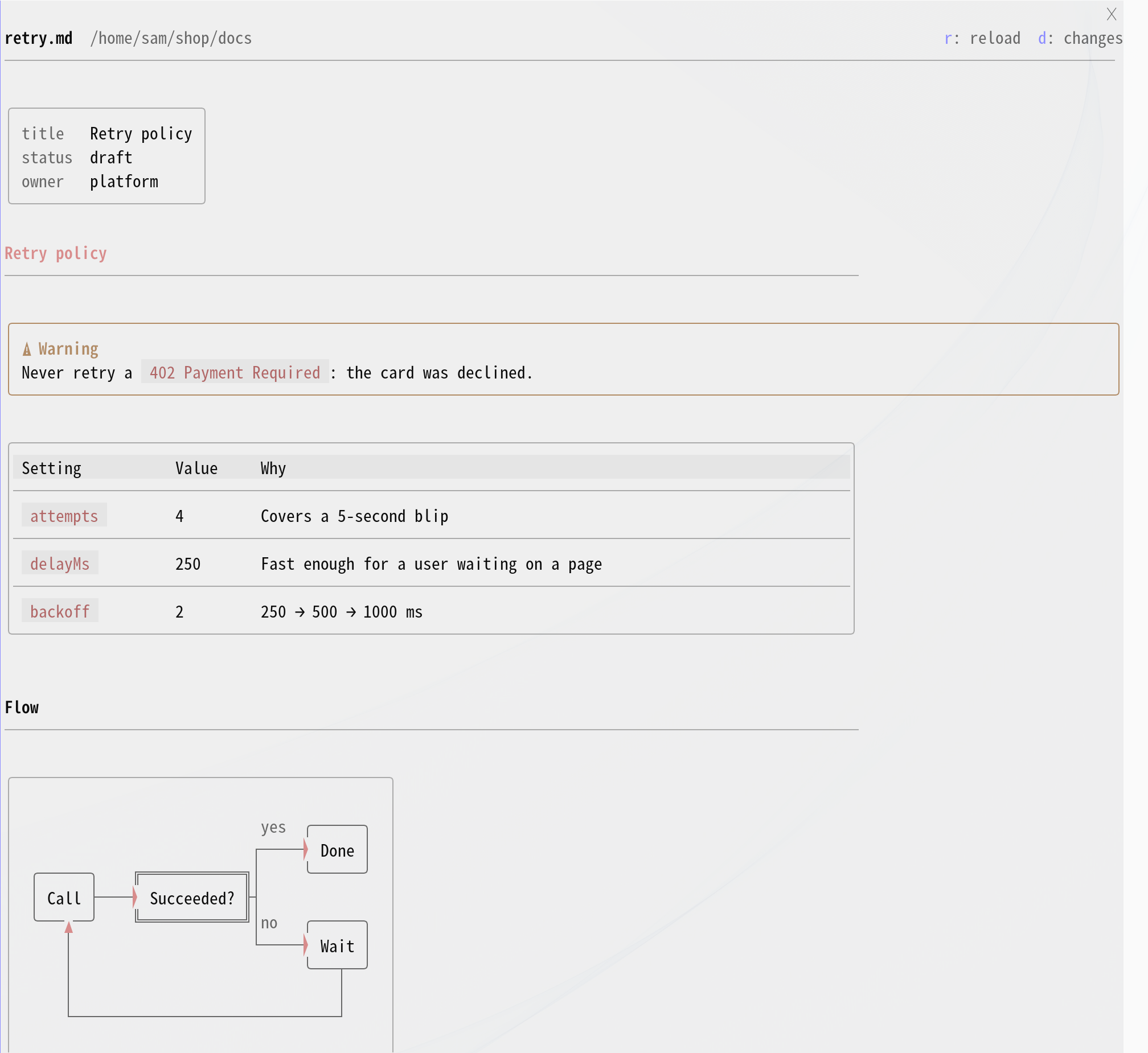Click the 'backoff' setting cell
This screenshot has height=1053, width=1148.
point(60,611)
